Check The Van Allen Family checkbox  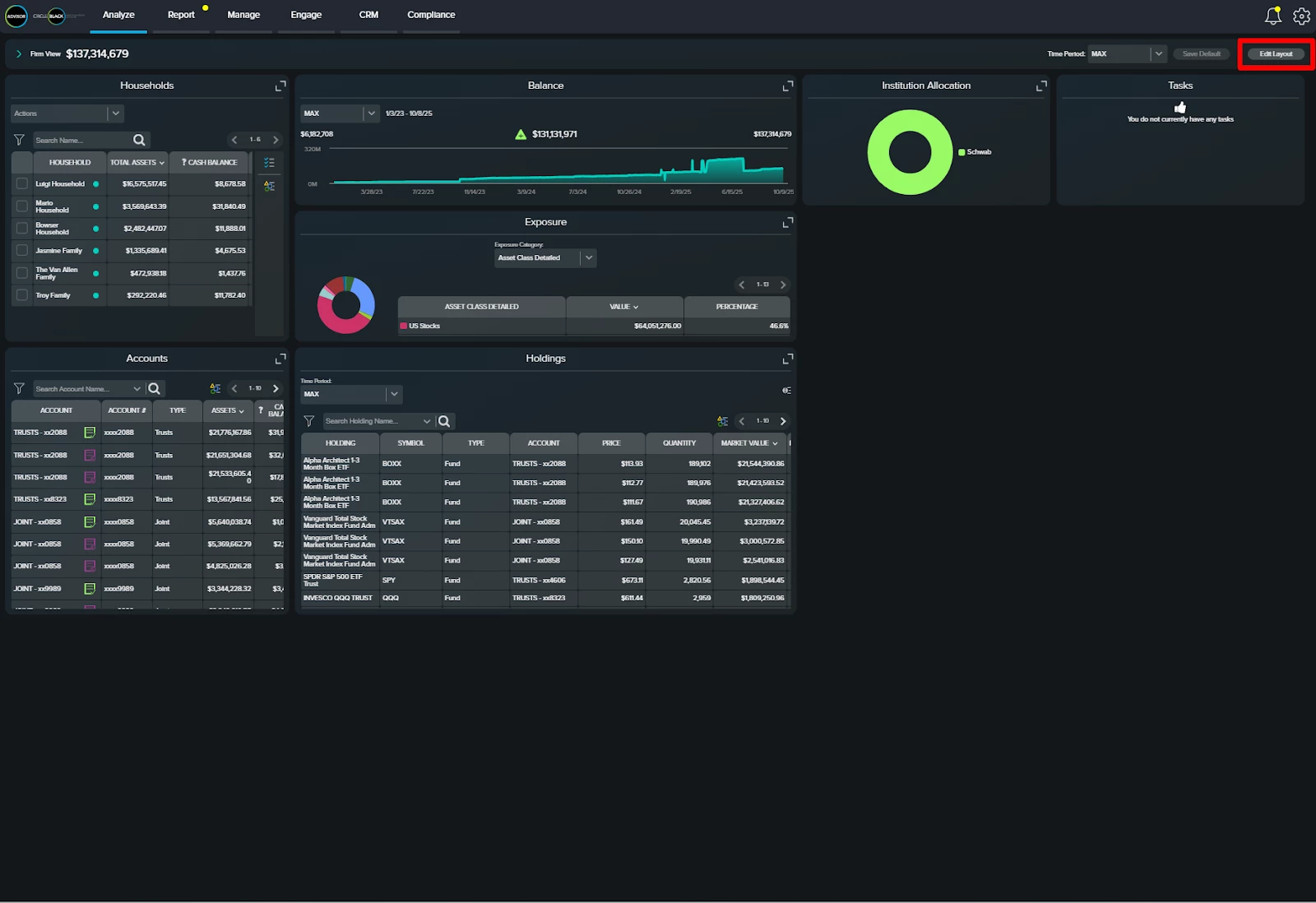pos(22,273)
